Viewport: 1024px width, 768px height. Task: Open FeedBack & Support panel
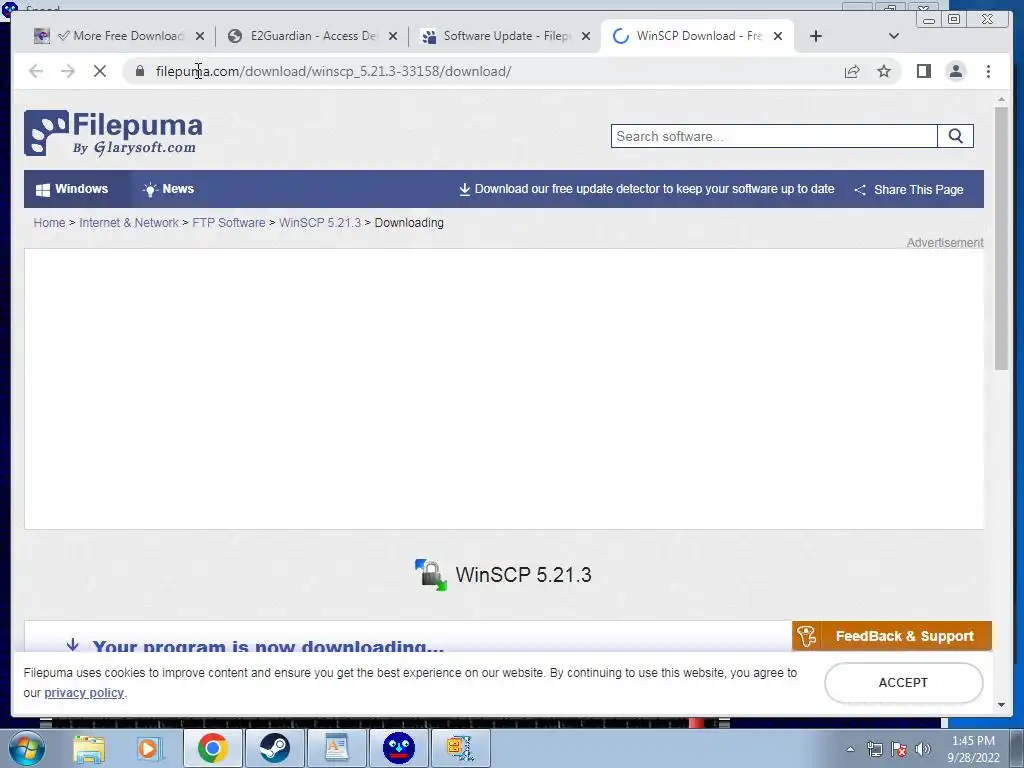point(891,636)
